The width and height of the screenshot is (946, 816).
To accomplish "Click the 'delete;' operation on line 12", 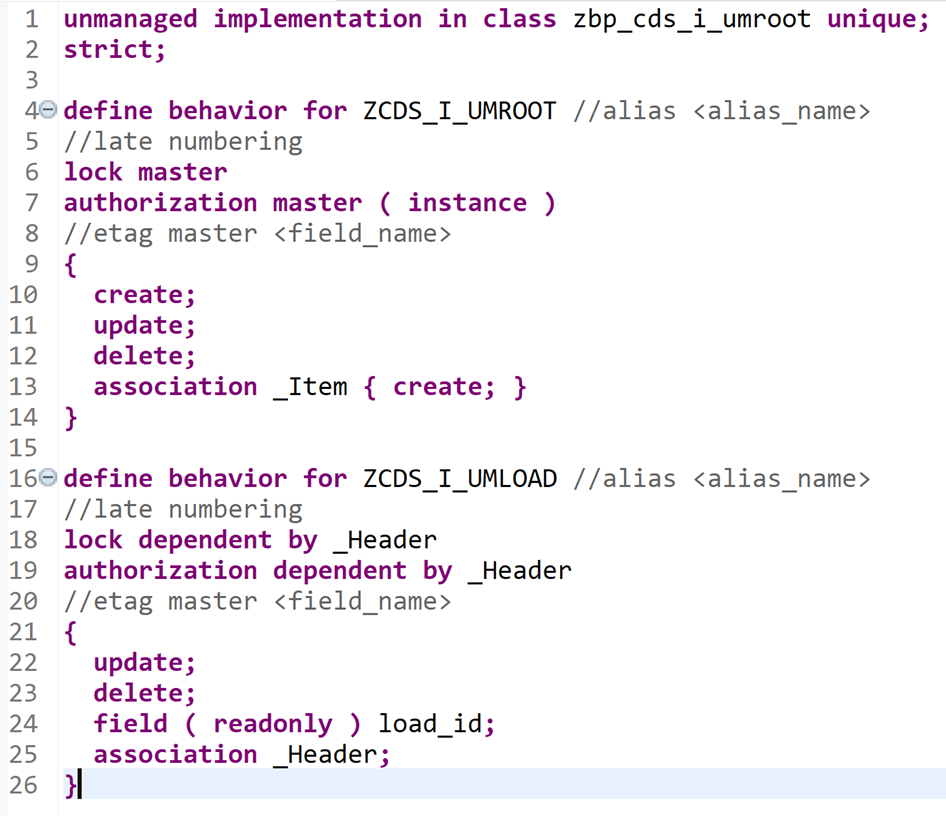I will 145,356.
